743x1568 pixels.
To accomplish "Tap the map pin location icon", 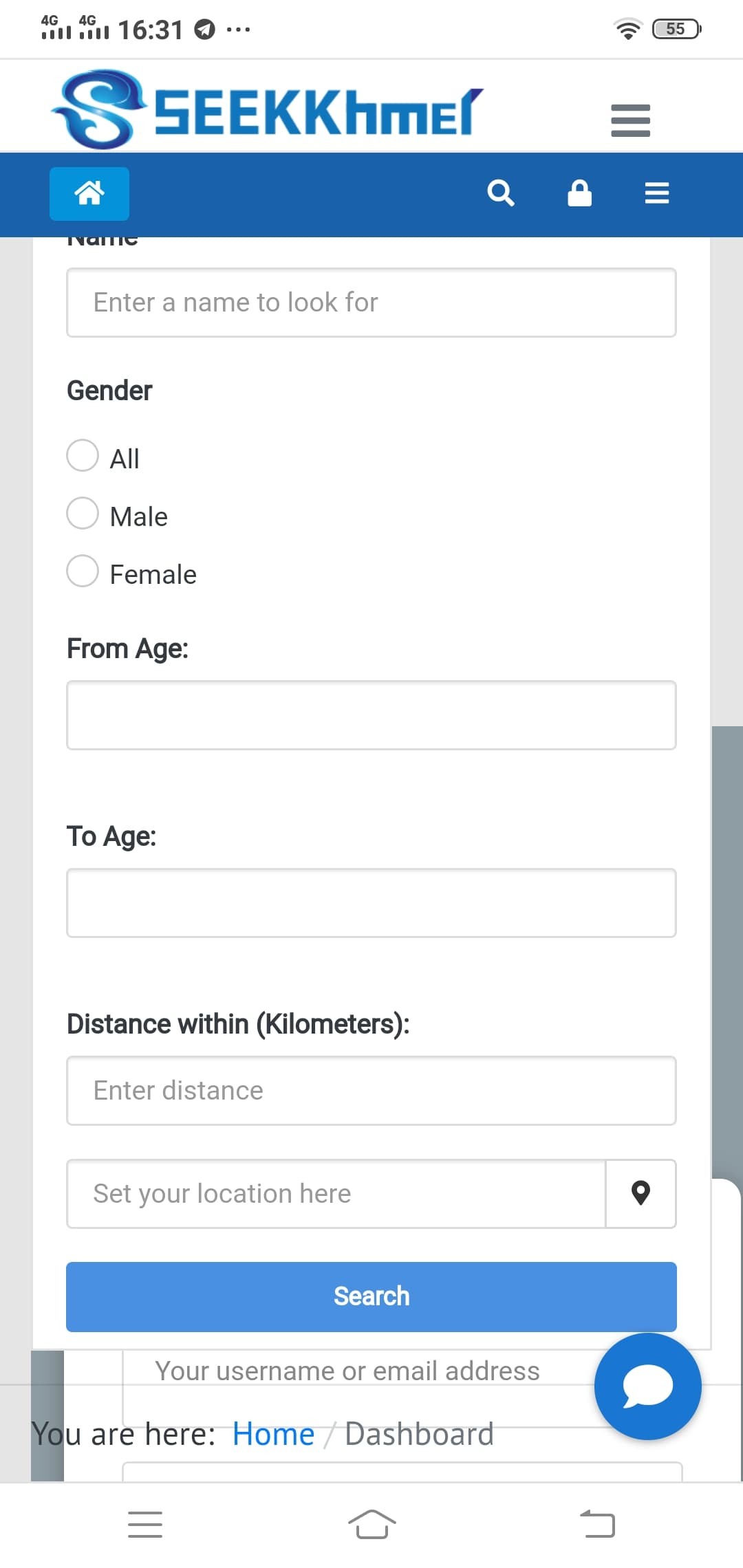I will click(x=640, y=1193).
